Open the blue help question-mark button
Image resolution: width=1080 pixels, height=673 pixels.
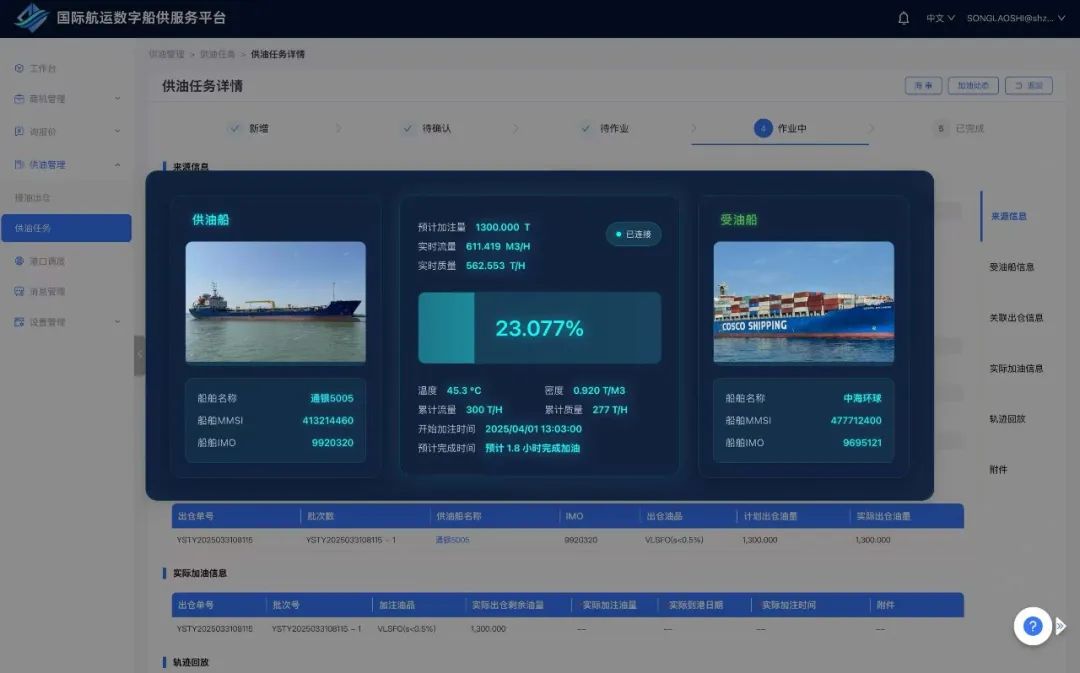(1032, 625)
